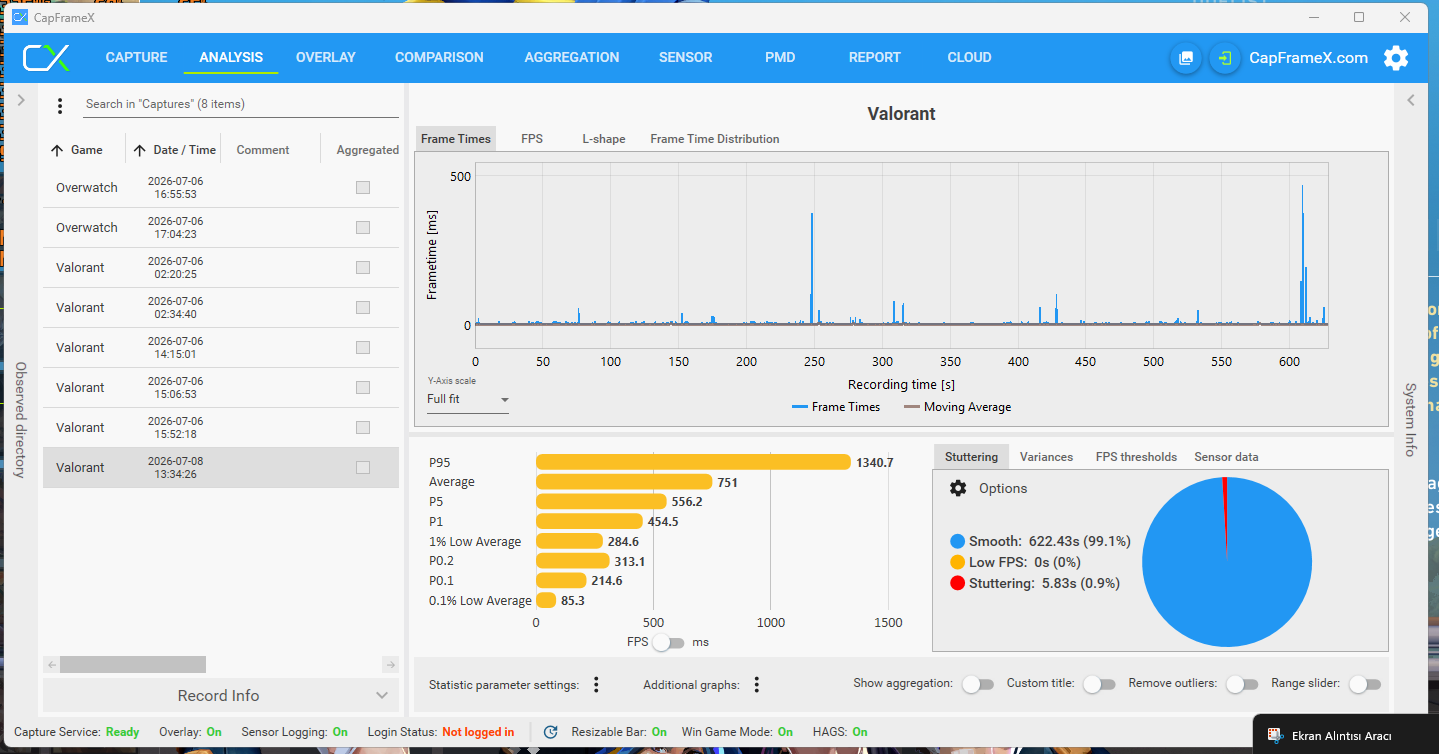
Task: Sort captures by the Game arrow icon
Action: pos(57,150)
